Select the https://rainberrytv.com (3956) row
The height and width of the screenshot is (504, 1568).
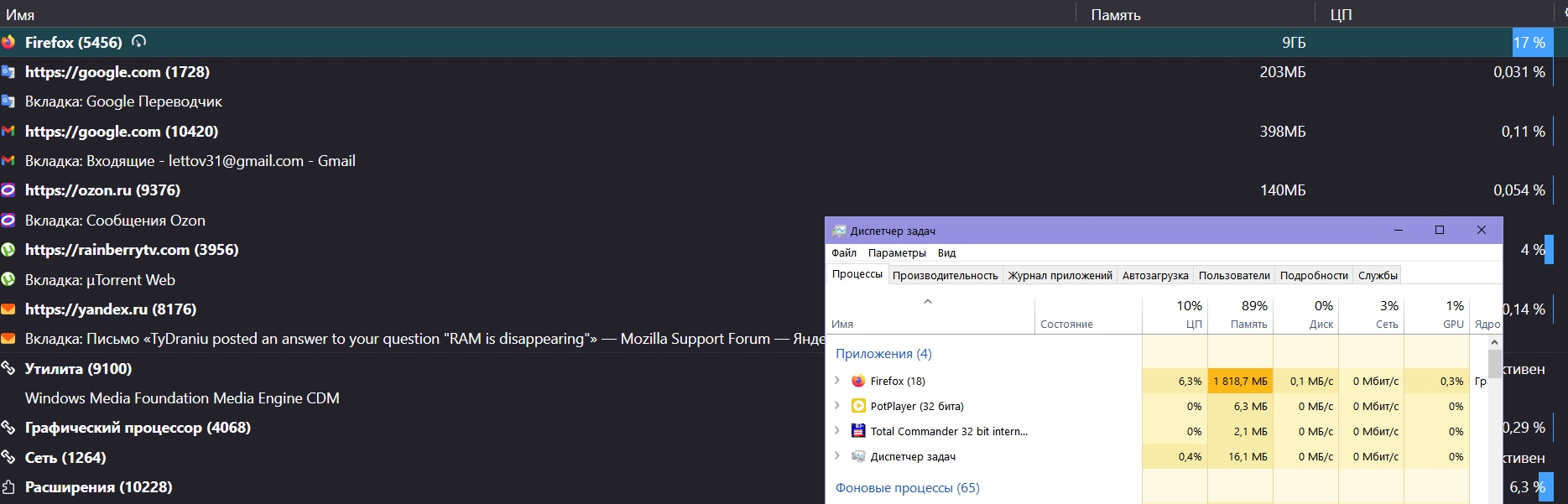coord(412,250)
